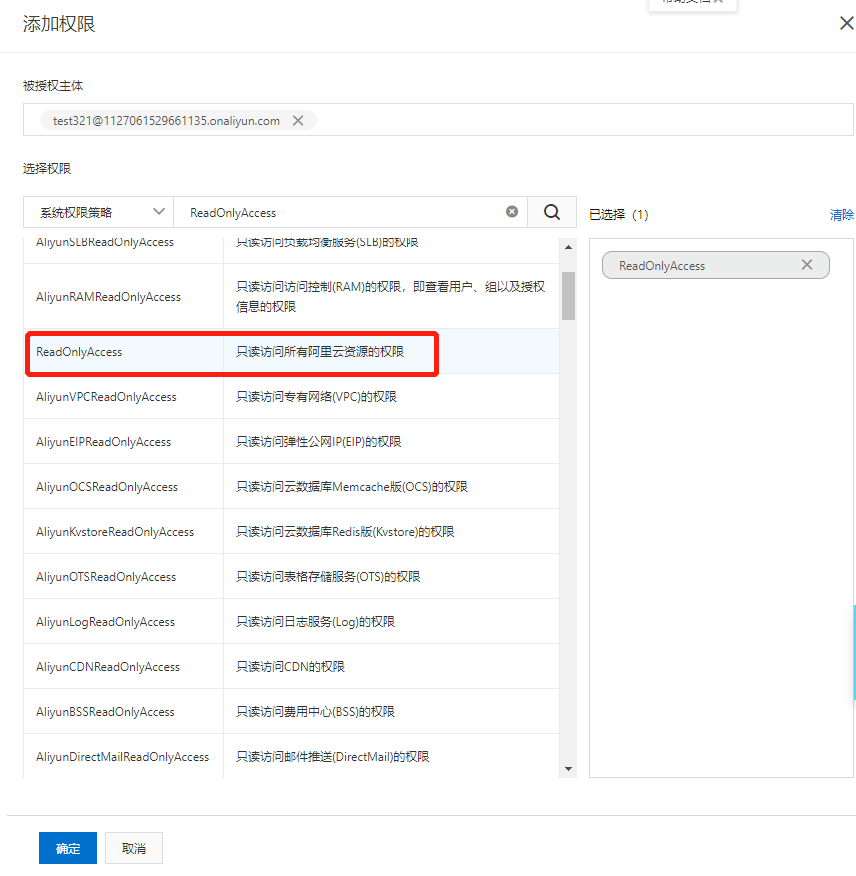Close the add permission panel
The height and width of the screenshot is (876, 856).
[845, 24]
